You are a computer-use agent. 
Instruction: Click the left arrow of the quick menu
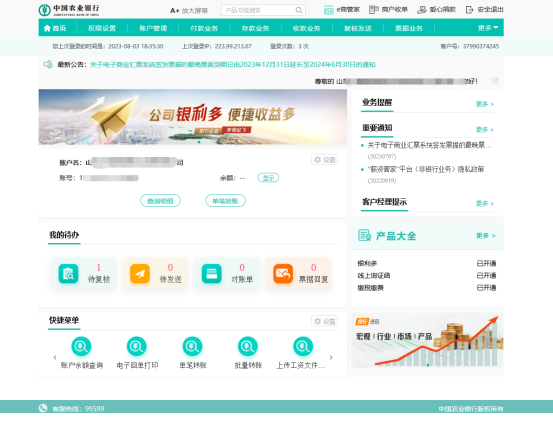[55, 357]
